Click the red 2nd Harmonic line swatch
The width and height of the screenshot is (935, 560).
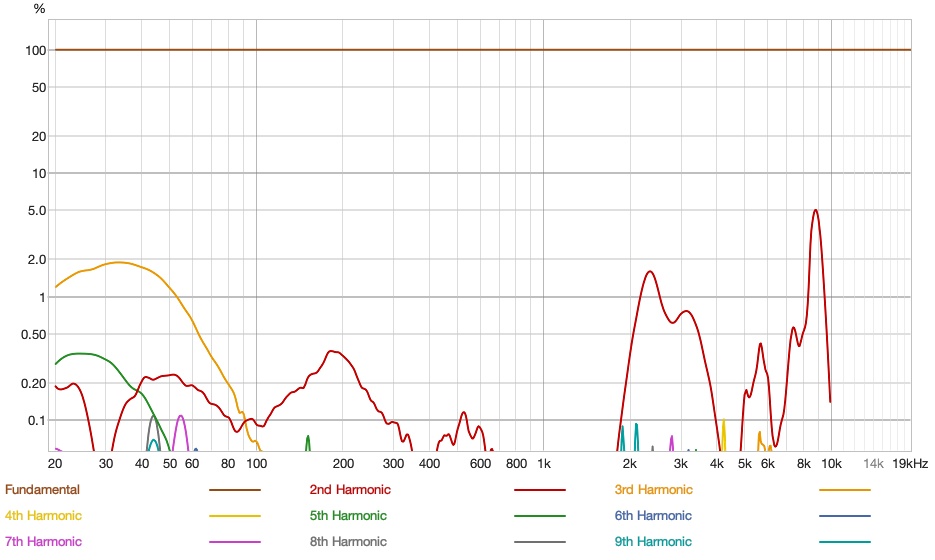click(540, 490)
